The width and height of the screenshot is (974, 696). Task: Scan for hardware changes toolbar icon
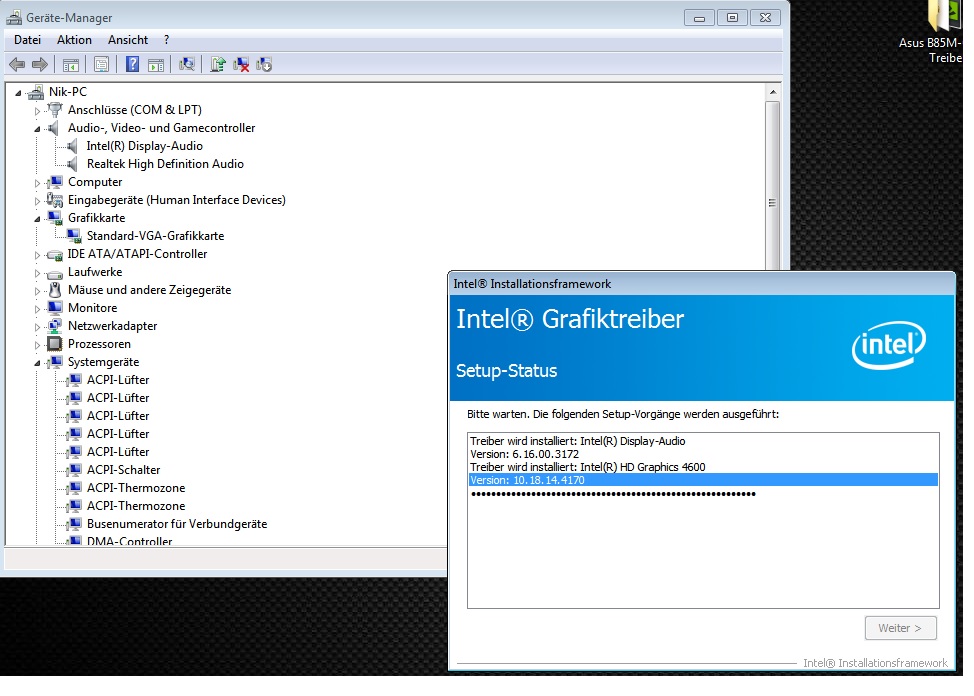pyautogui.click(x=186, y=65)
